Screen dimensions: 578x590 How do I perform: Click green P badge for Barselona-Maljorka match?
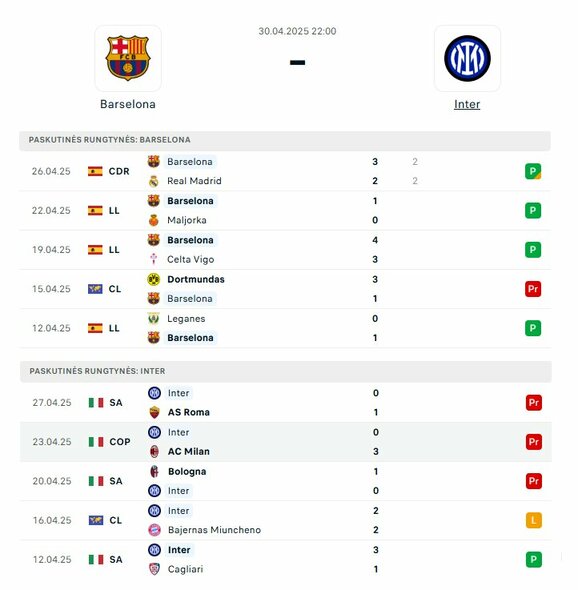point(533,210)
